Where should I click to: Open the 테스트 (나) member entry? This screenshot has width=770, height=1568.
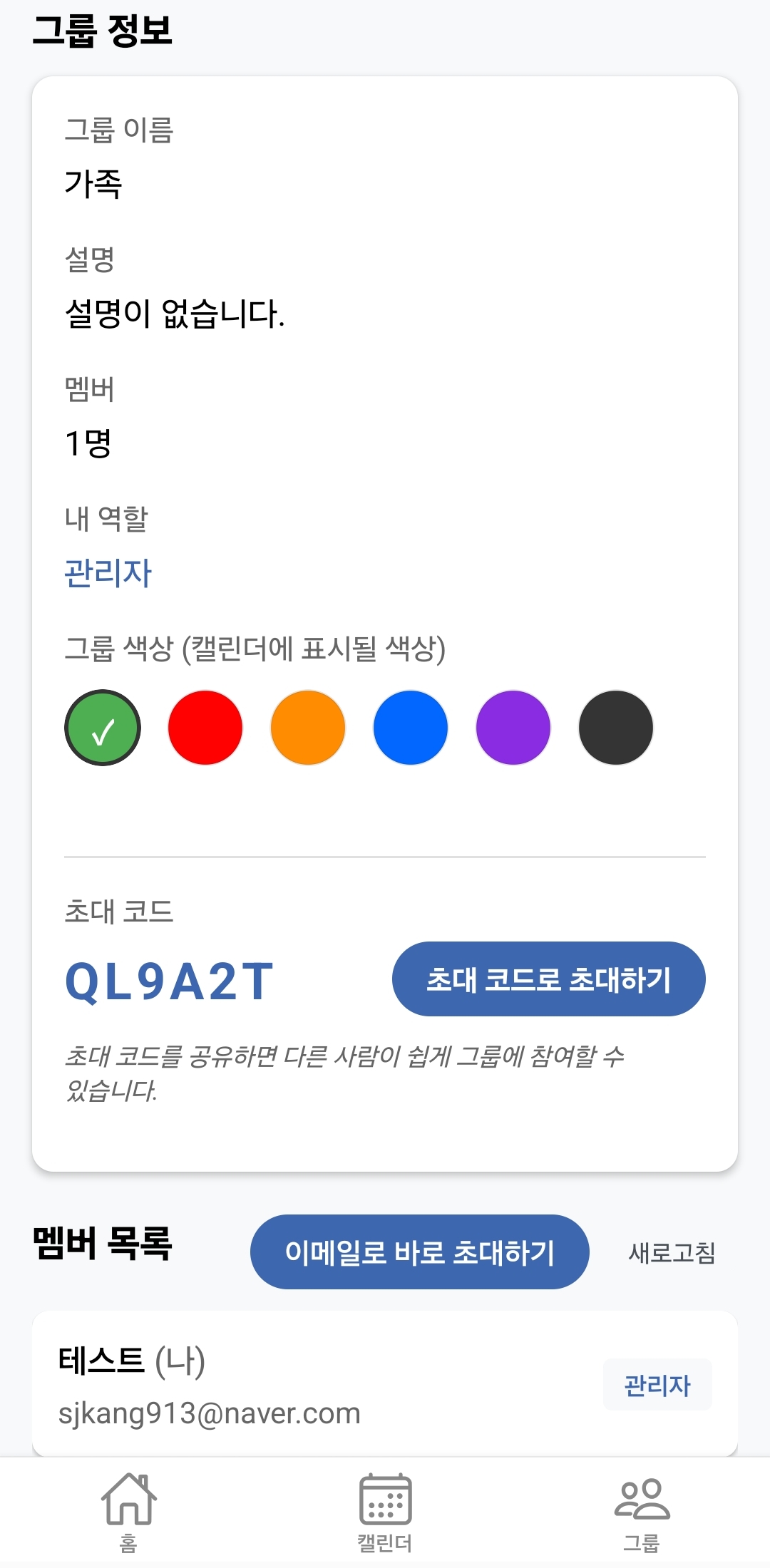coord(285,1385)
